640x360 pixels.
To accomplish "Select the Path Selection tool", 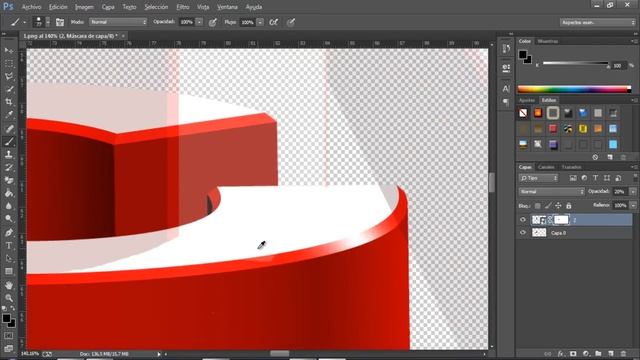I will tap(9, 258).
